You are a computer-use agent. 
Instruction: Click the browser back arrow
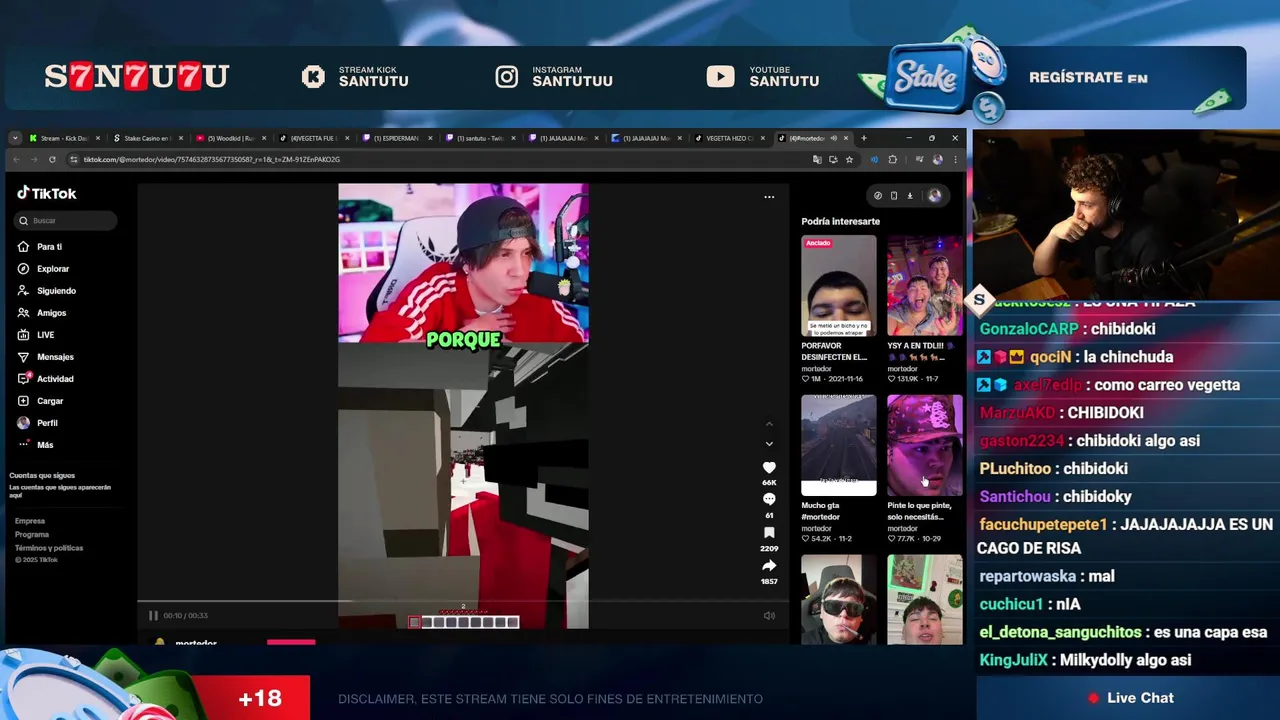click(16, 159)
